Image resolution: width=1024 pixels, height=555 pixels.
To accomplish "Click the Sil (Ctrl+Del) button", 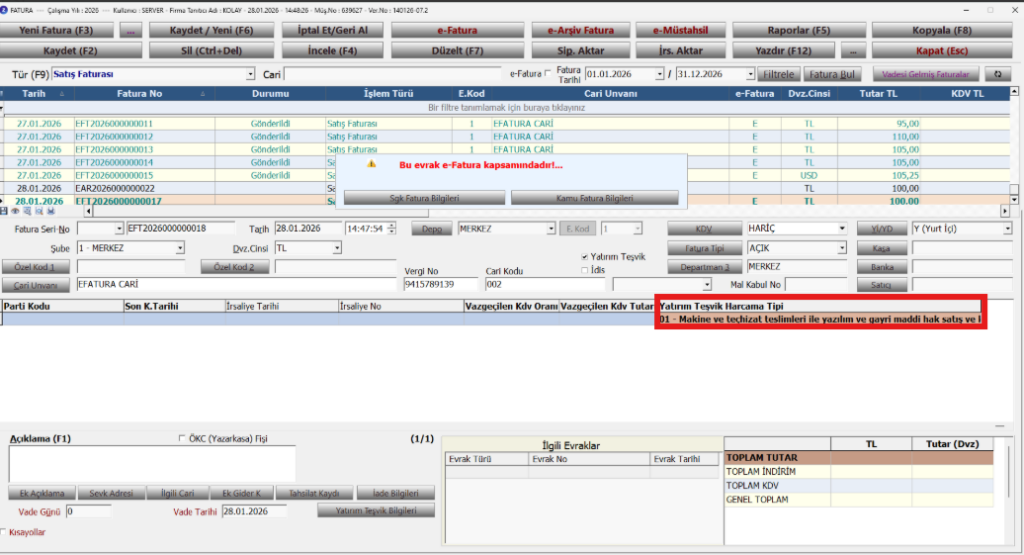I will pyautogui.click(x=211, y=50).
